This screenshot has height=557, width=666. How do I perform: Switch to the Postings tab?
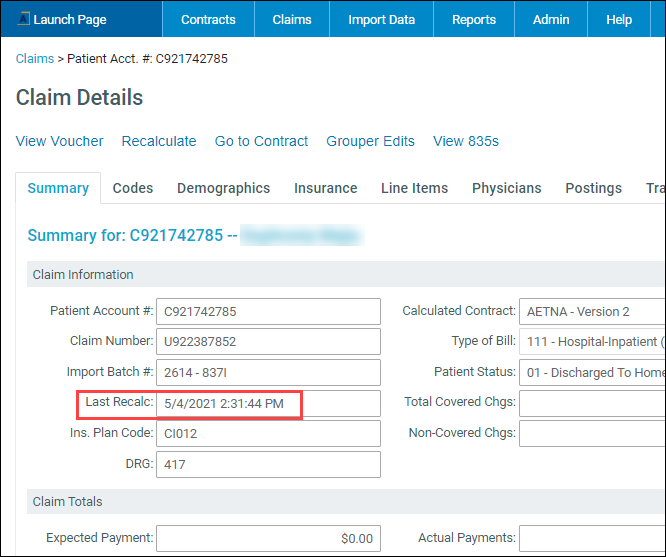click(x=594, y=188)
